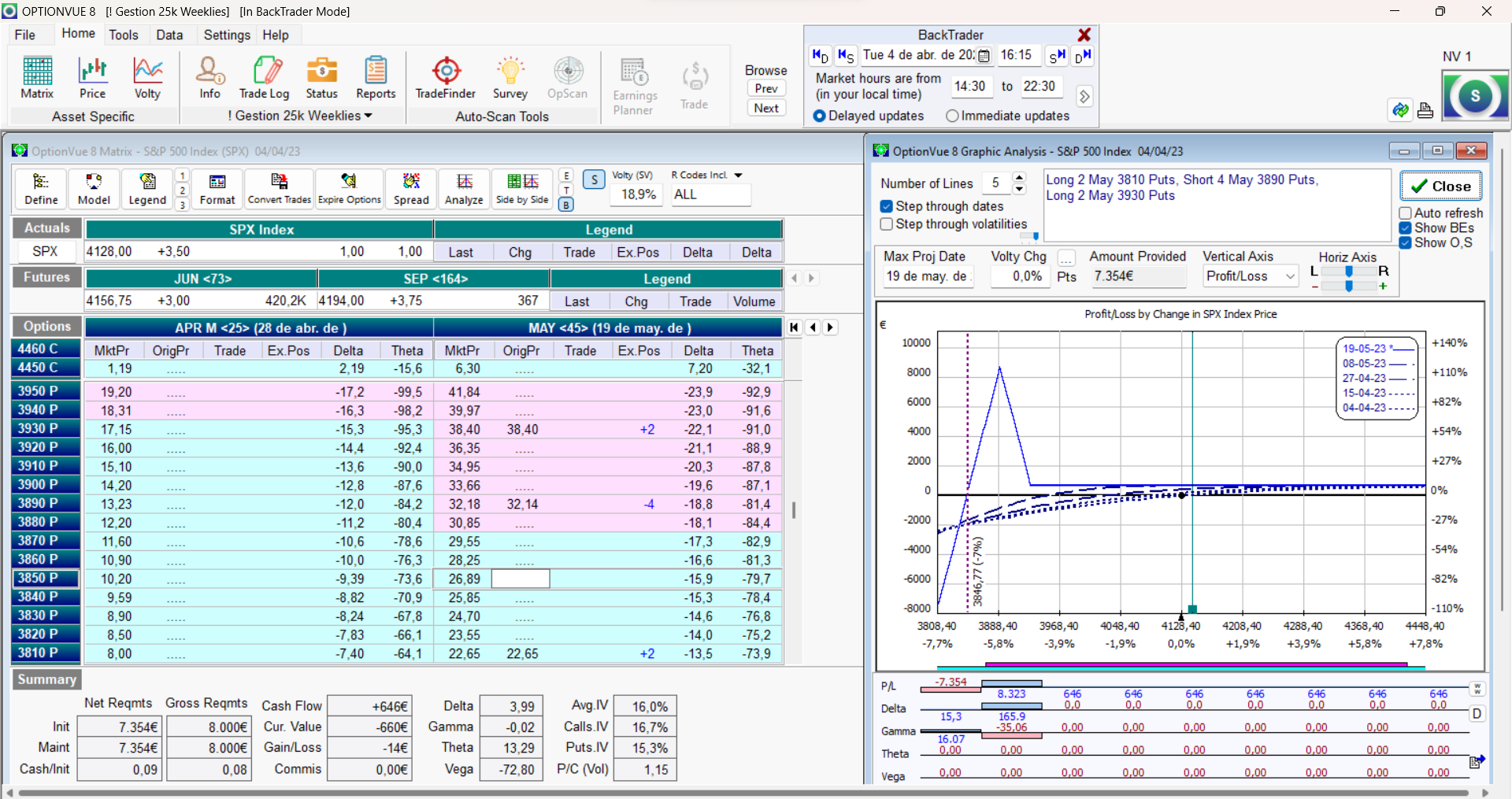Open the Expire Options tool
The height and width of the screenshot is (799, 1512).
349,190
